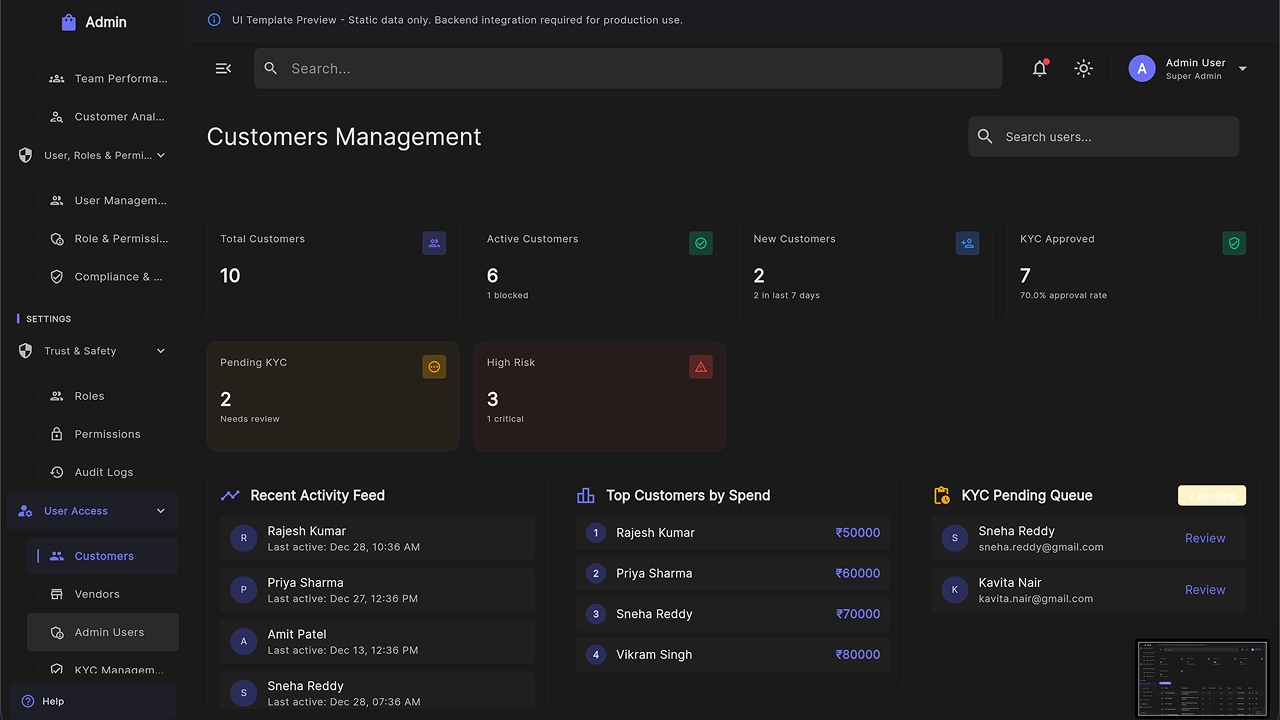Open Permissions sidebar item
The image size is (1280, 720).
(x=103, y=434)
